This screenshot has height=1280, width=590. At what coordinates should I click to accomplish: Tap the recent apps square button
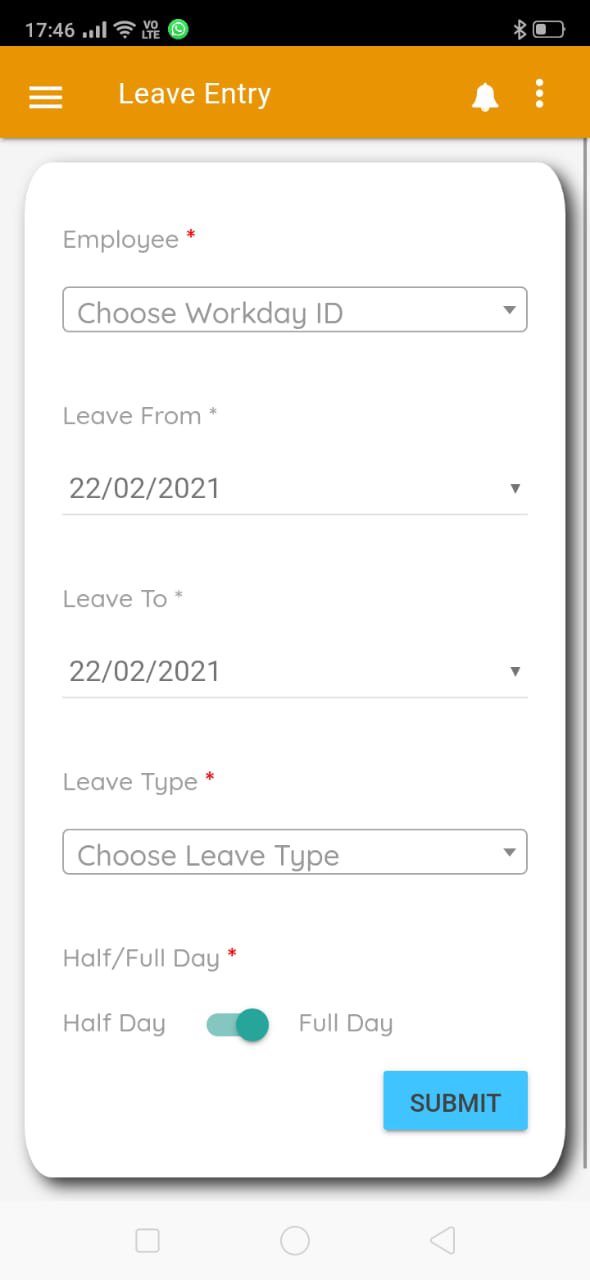pos(147,1241)
